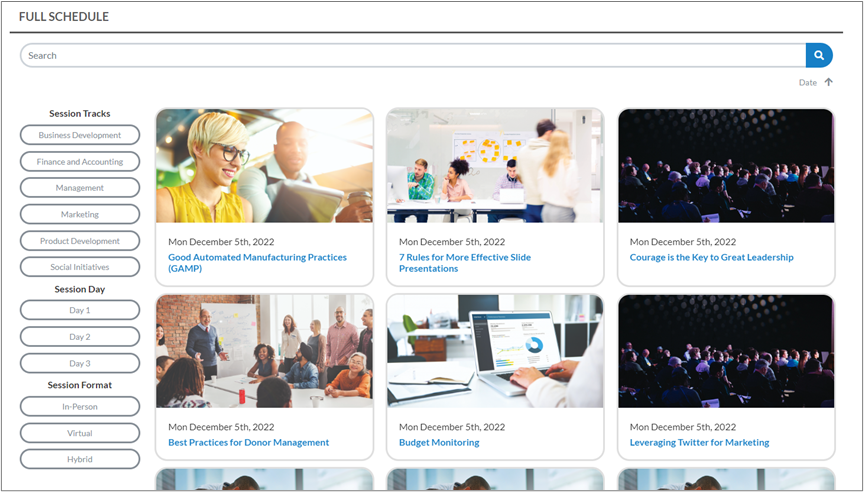Filter by Business Development track
The height and width of the screenshot is (492, 864).
(80, 135)
